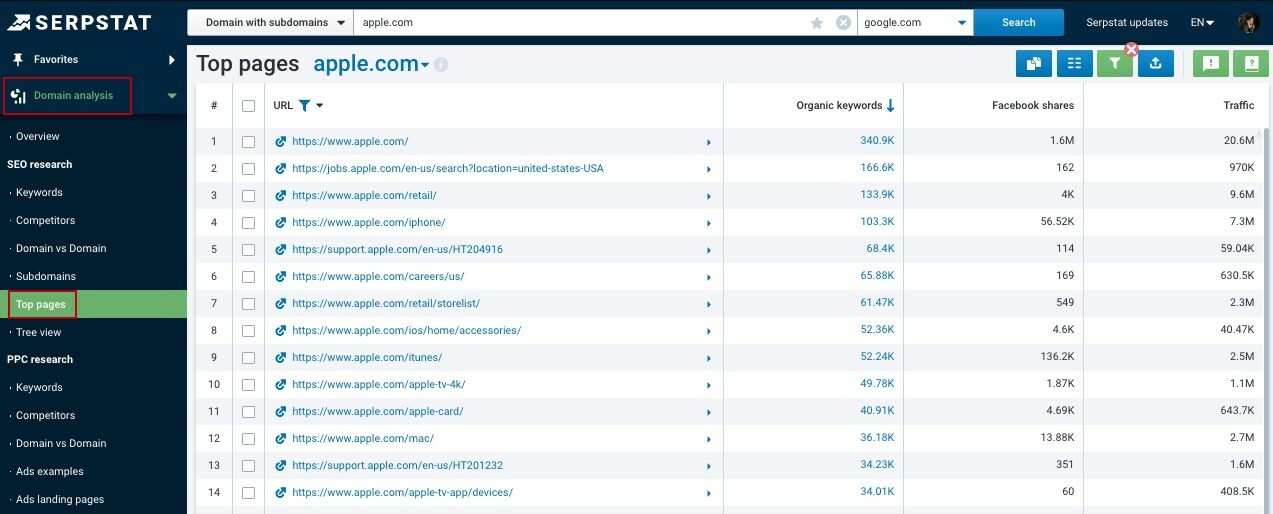Check the box for apple.com/iphone/ row
Viewport: 1273px width, 514px height.
(249, 223)
